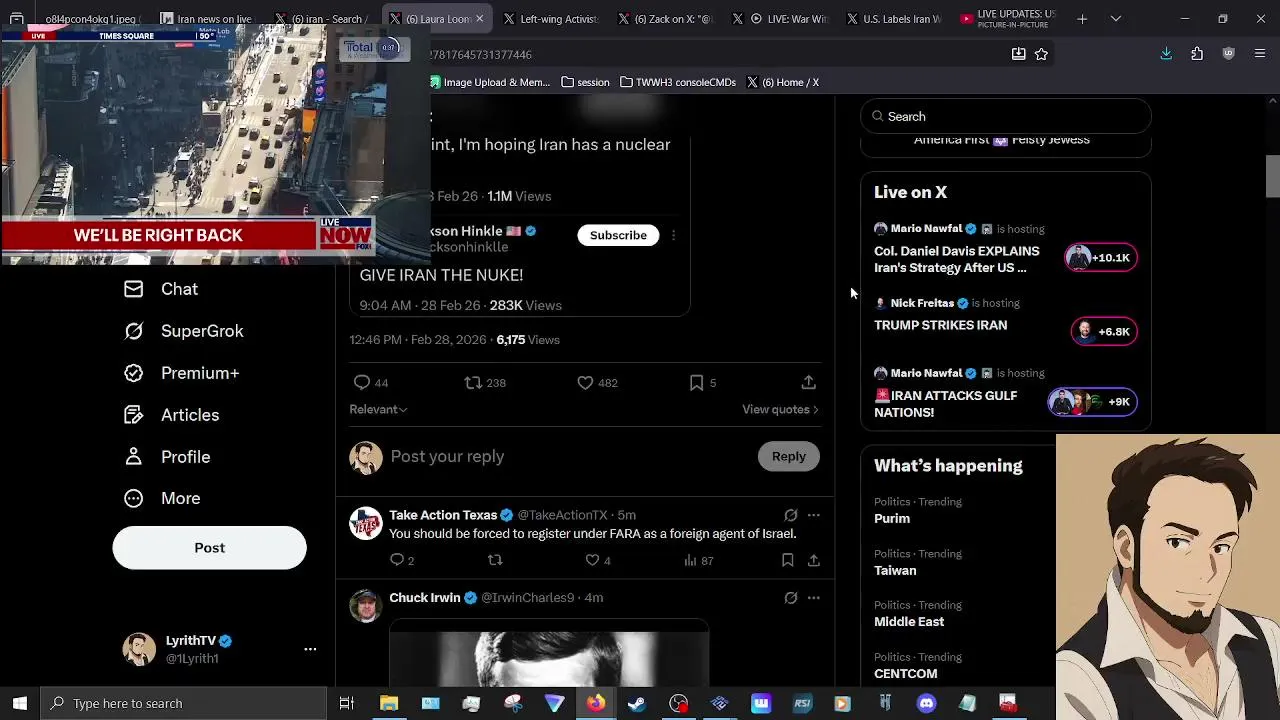
Task: Open a new browser tab
Action: 1082,19
